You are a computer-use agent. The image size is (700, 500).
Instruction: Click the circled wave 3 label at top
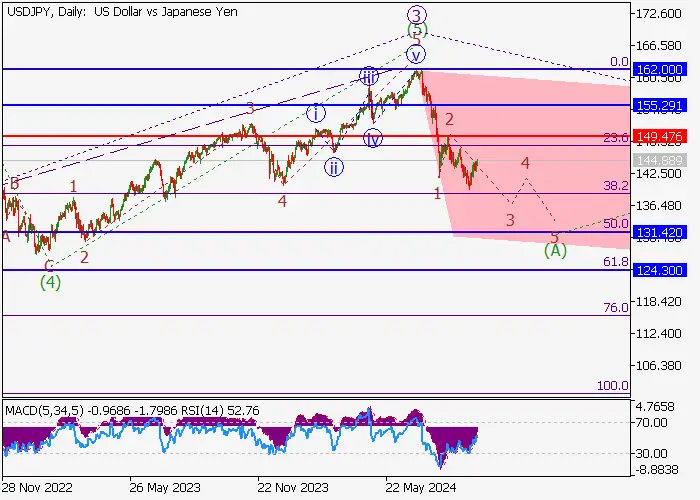click(x=417, y=16)
